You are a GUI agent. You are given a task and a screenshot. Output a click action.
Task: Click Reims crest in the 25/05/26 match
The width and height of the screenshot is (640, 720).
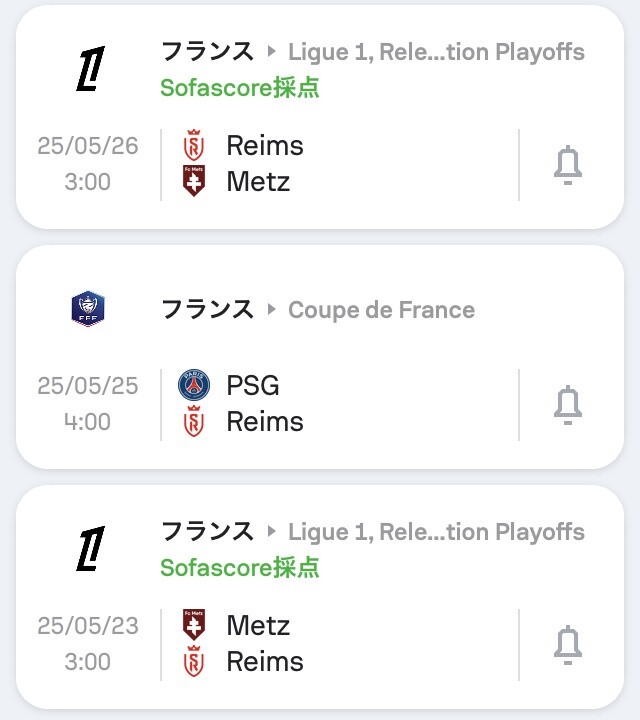click(x=194, y=145)
